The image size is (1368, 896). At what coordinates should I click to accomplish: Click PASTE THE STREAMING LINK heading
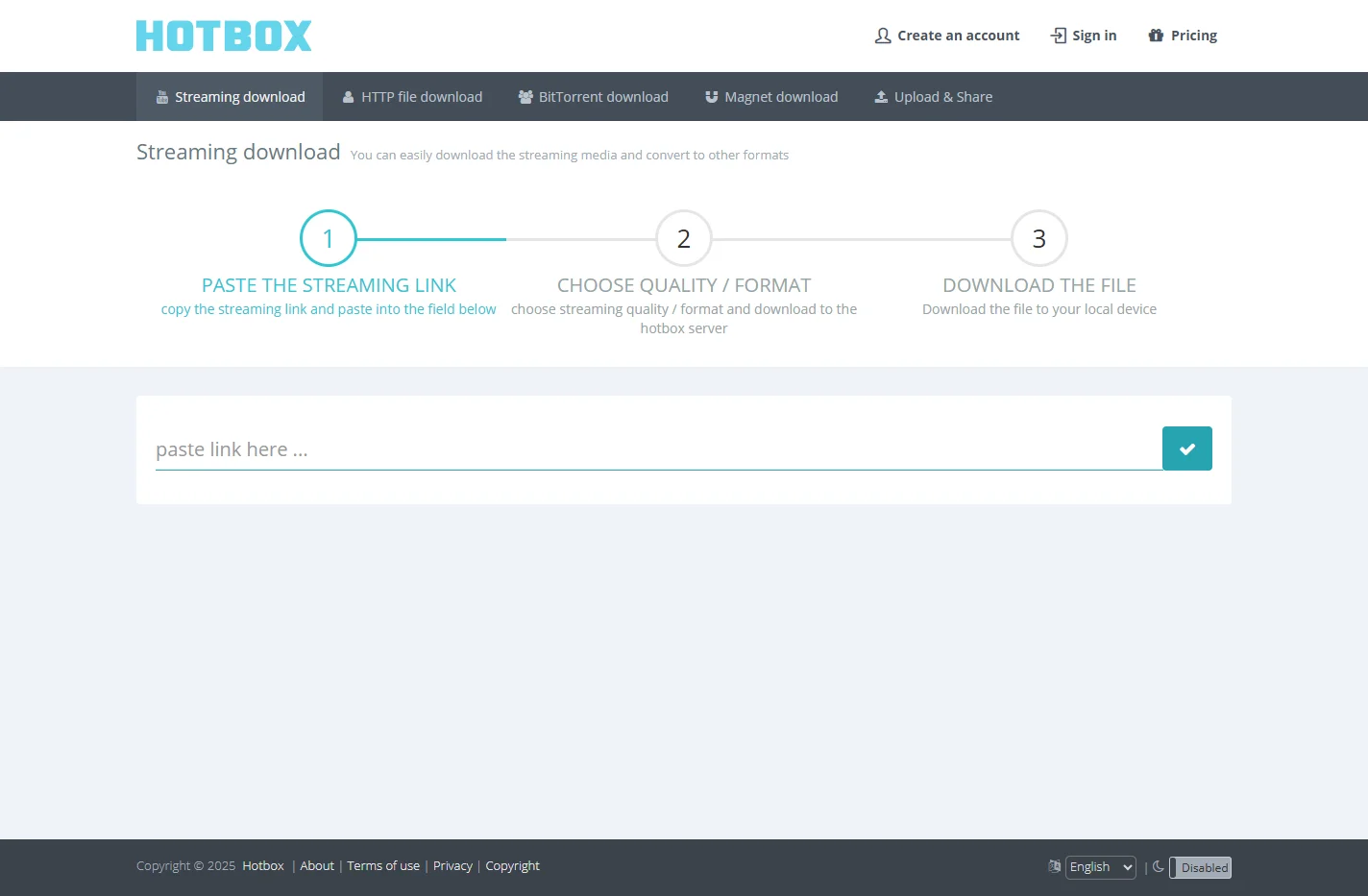click(x=329, y=285)
